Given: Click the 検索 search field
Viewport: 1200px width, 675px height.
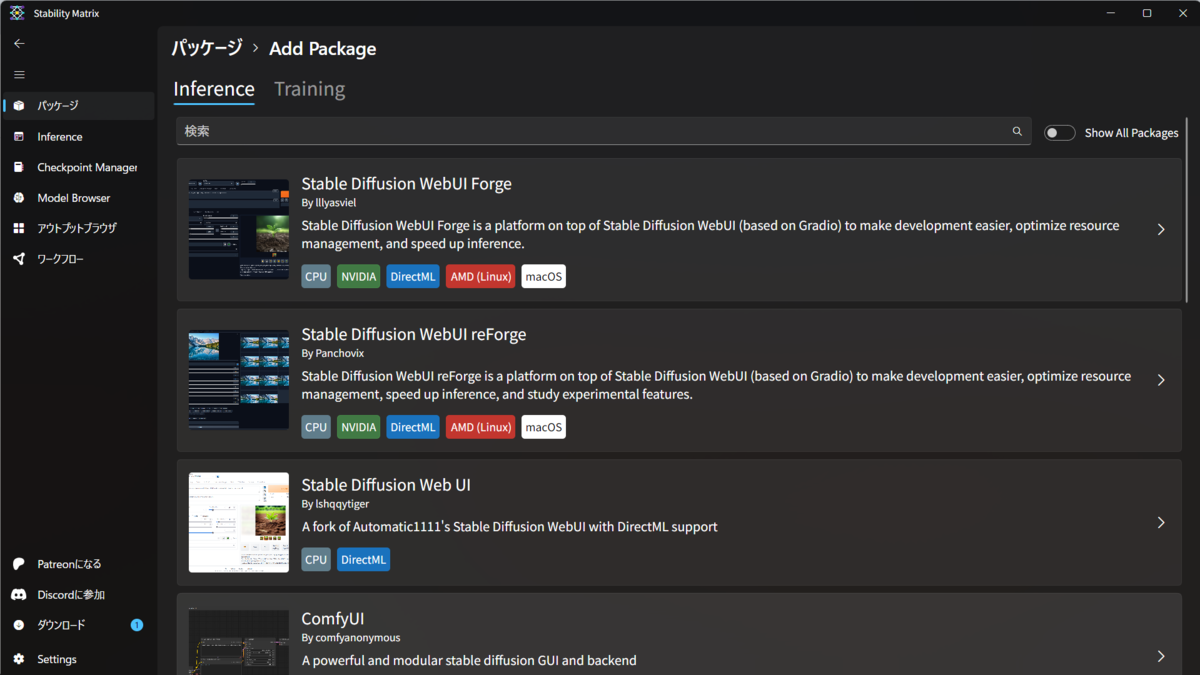Looking at the screenshot, I should pos(590,131).
